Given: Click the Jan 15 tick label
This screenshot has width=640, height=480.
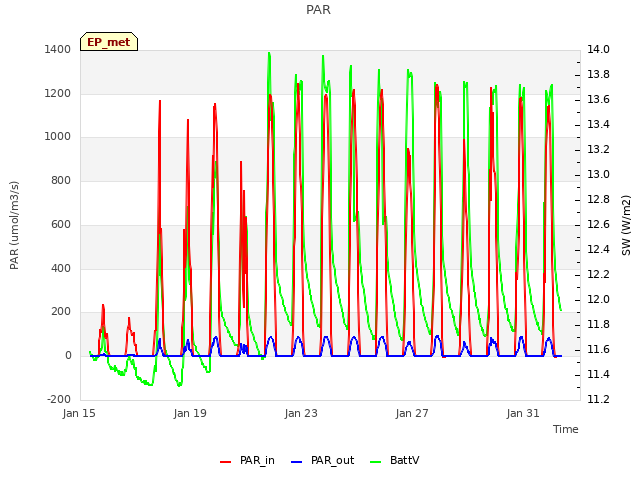Looking at the screenshot, I should pos(79,413).
